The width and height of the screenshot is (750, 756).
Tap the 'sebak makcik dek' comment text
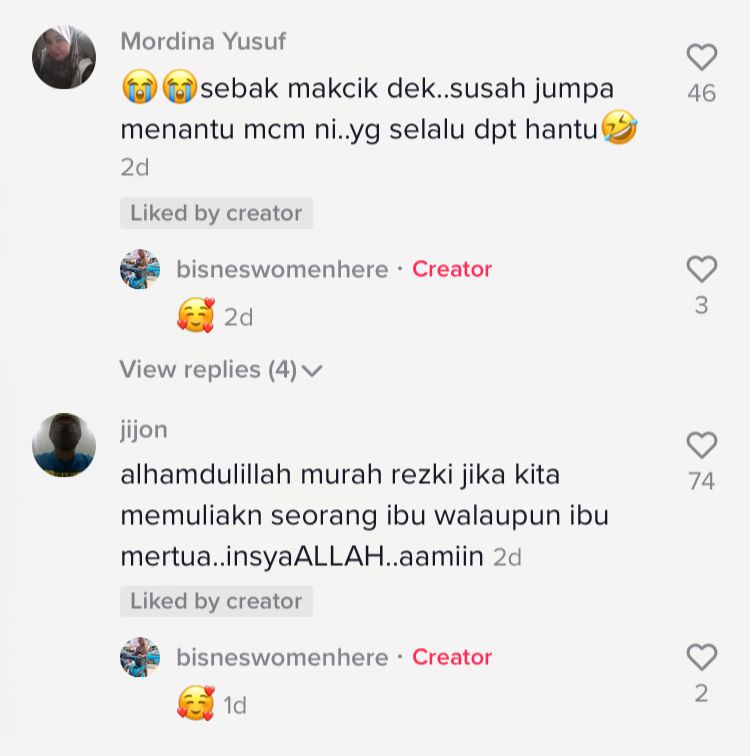[x=379, y=108]
